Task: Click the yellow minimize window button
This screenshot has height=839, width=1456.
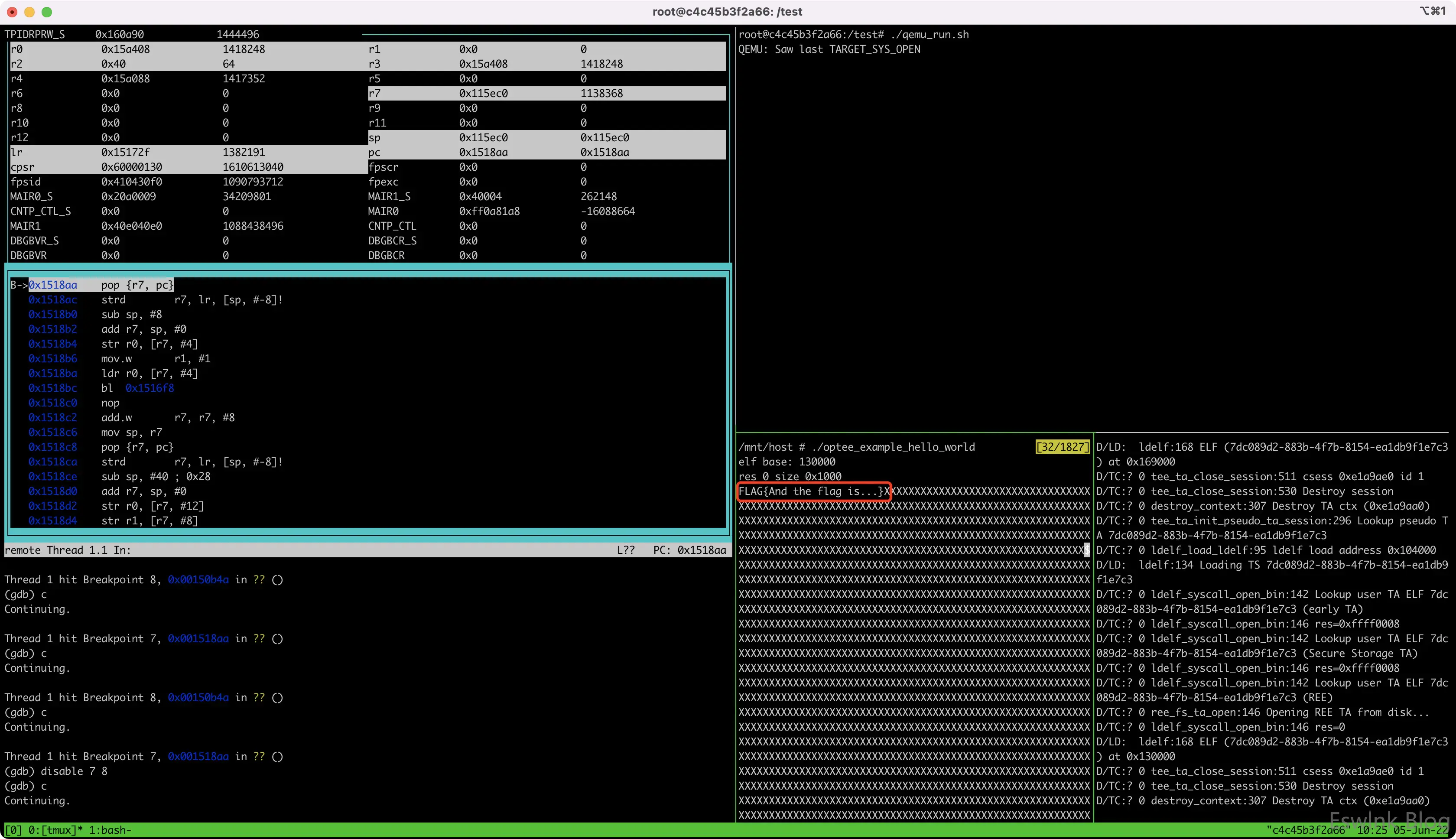Action: (x=29, y=12)
